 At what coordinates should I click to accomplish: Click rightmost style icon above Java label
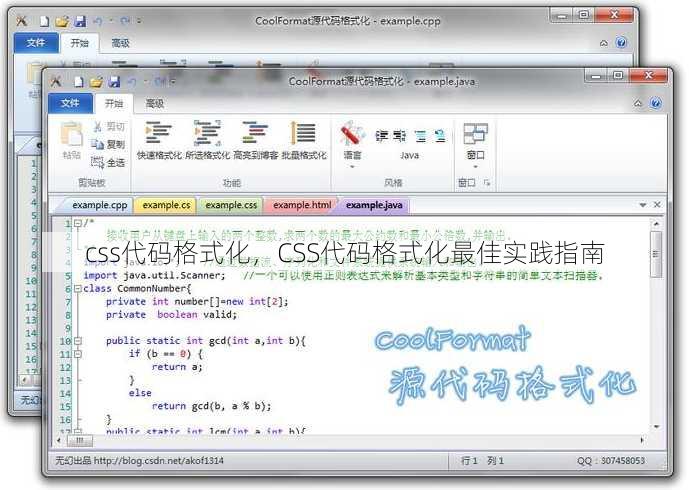pos(440,136)
